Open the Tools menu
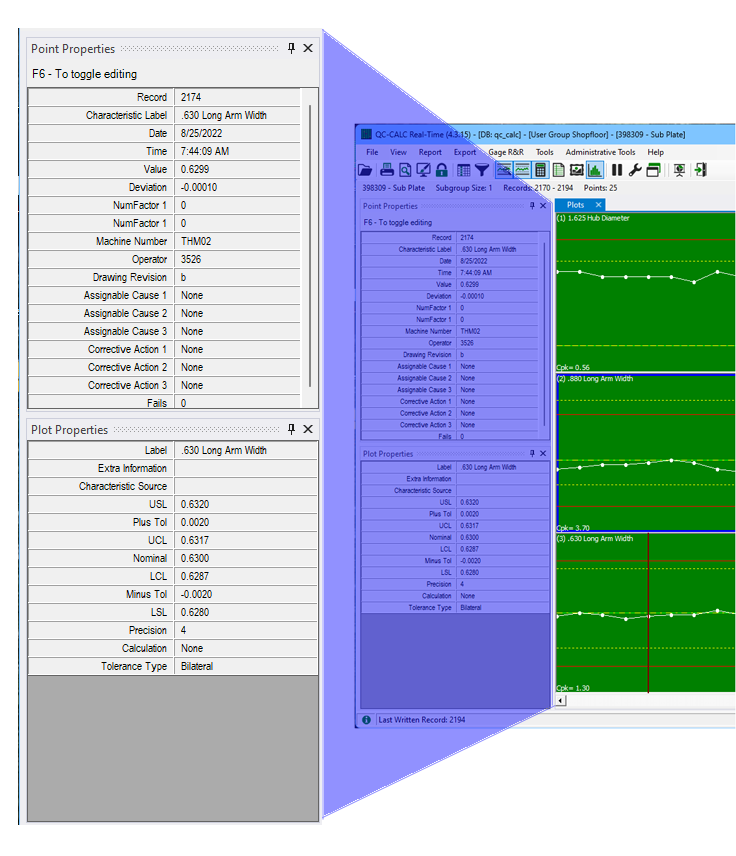This screenshot has height=856, width=736. pos(544,152)
